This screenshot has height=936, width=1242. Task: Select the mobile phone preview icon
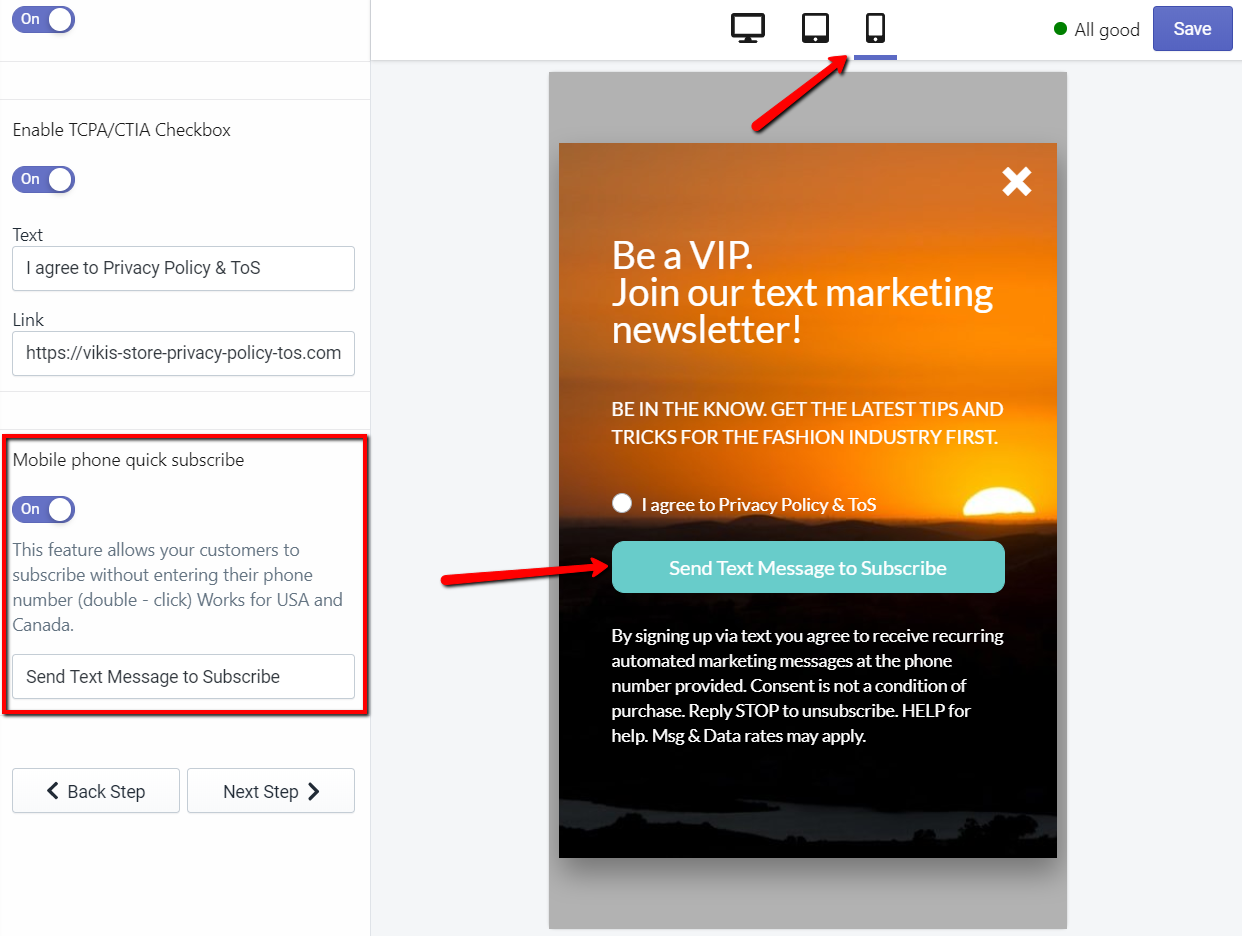pos(875,28)
